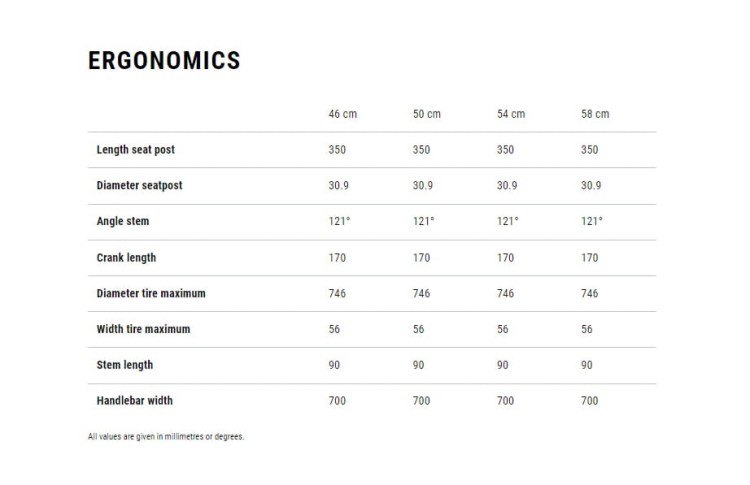This screenshot has width=750, height=485.
Task: Select the 50 cm column header
Action: [427, 114]
